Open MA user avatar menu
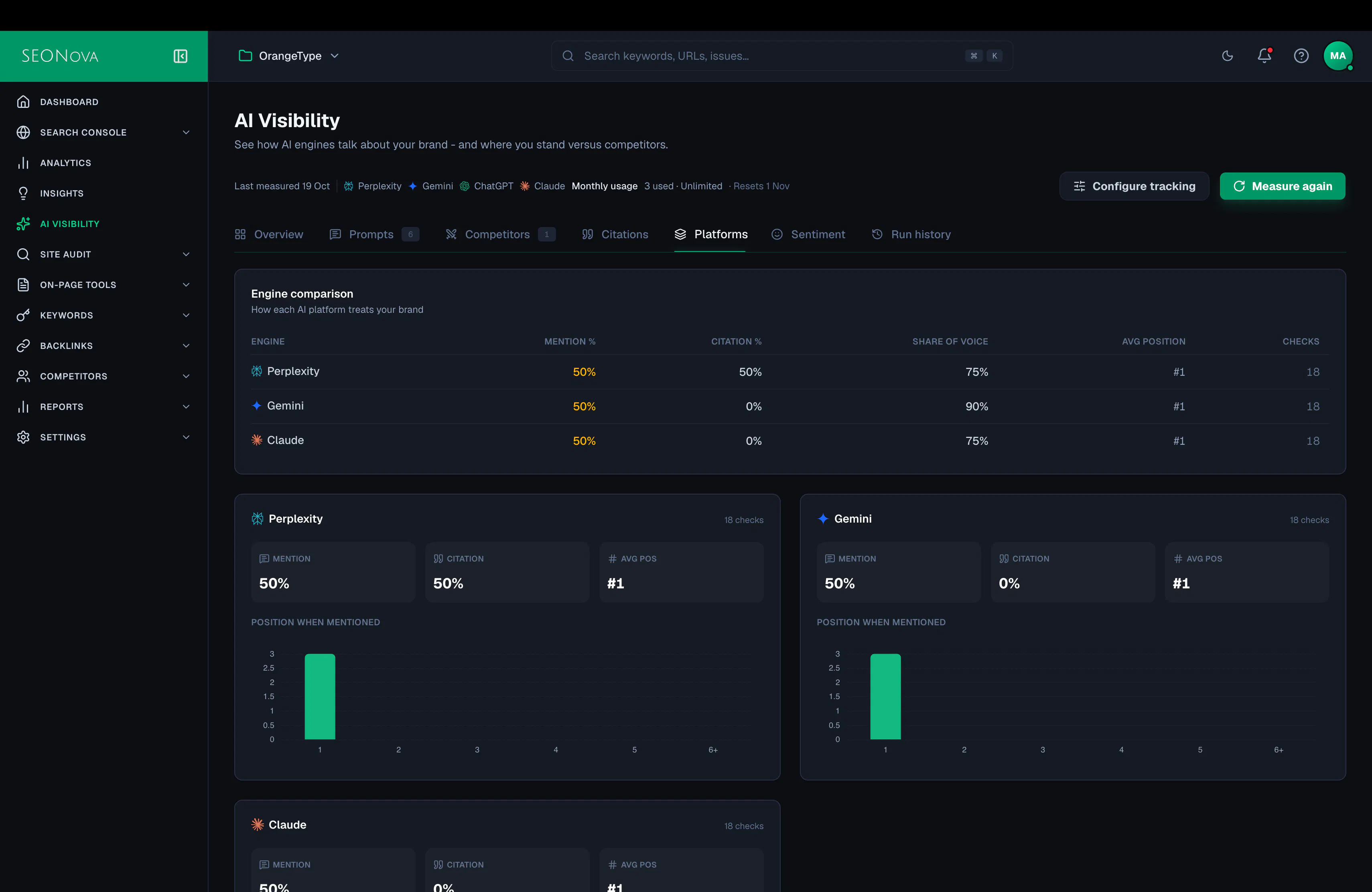 coord(1338,56)
